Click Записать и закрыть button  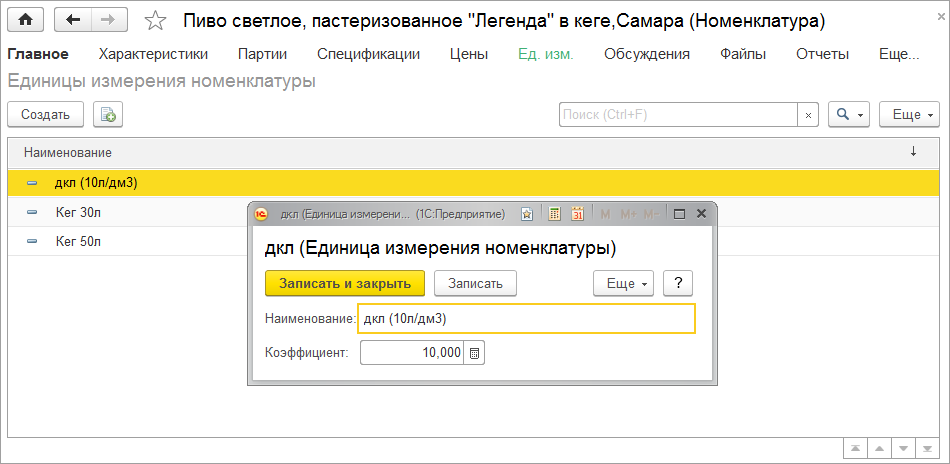(345, 283)
